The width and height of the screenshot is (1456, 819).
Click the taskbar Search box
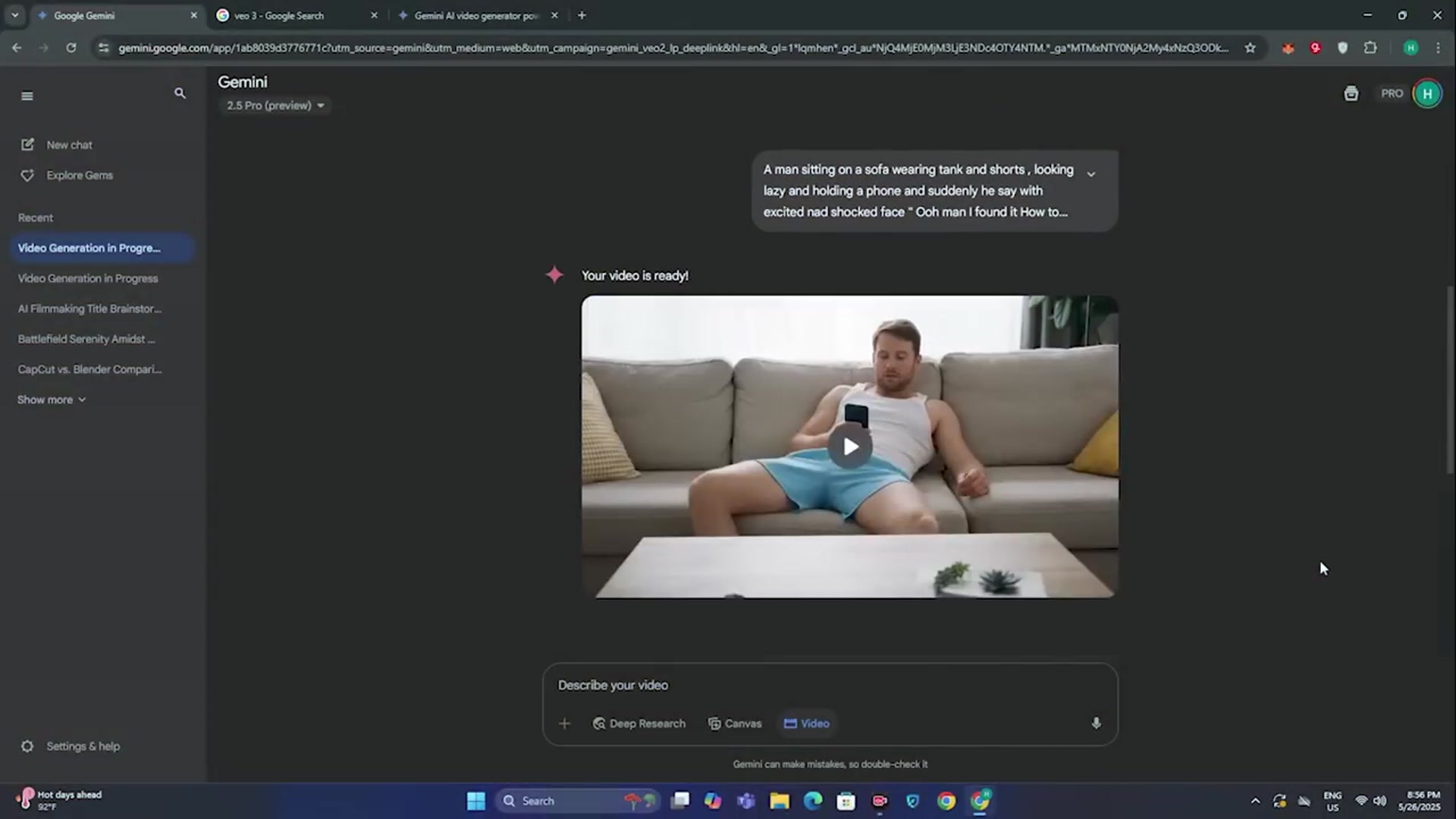pyautogui.click(x=578, y=801)
